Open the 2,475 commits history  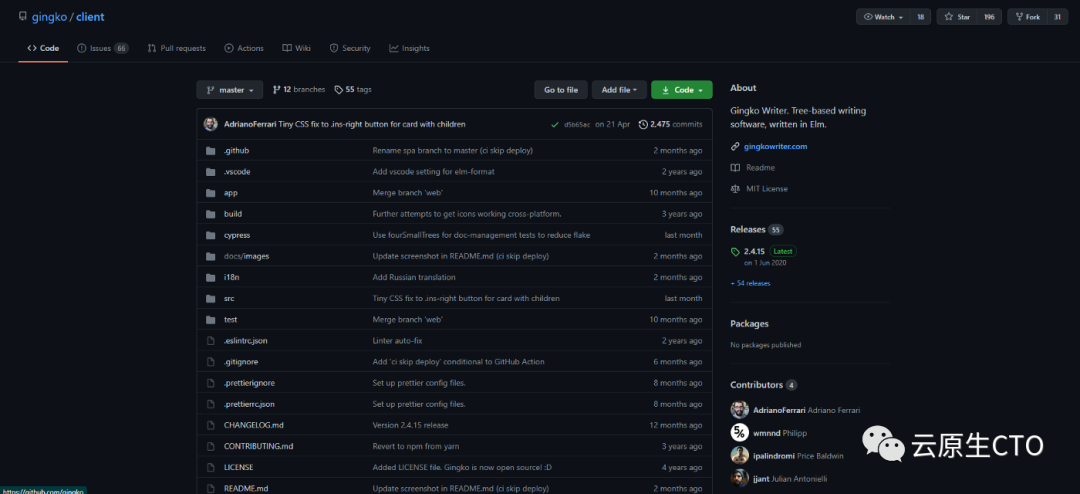[x=670, y=125]
